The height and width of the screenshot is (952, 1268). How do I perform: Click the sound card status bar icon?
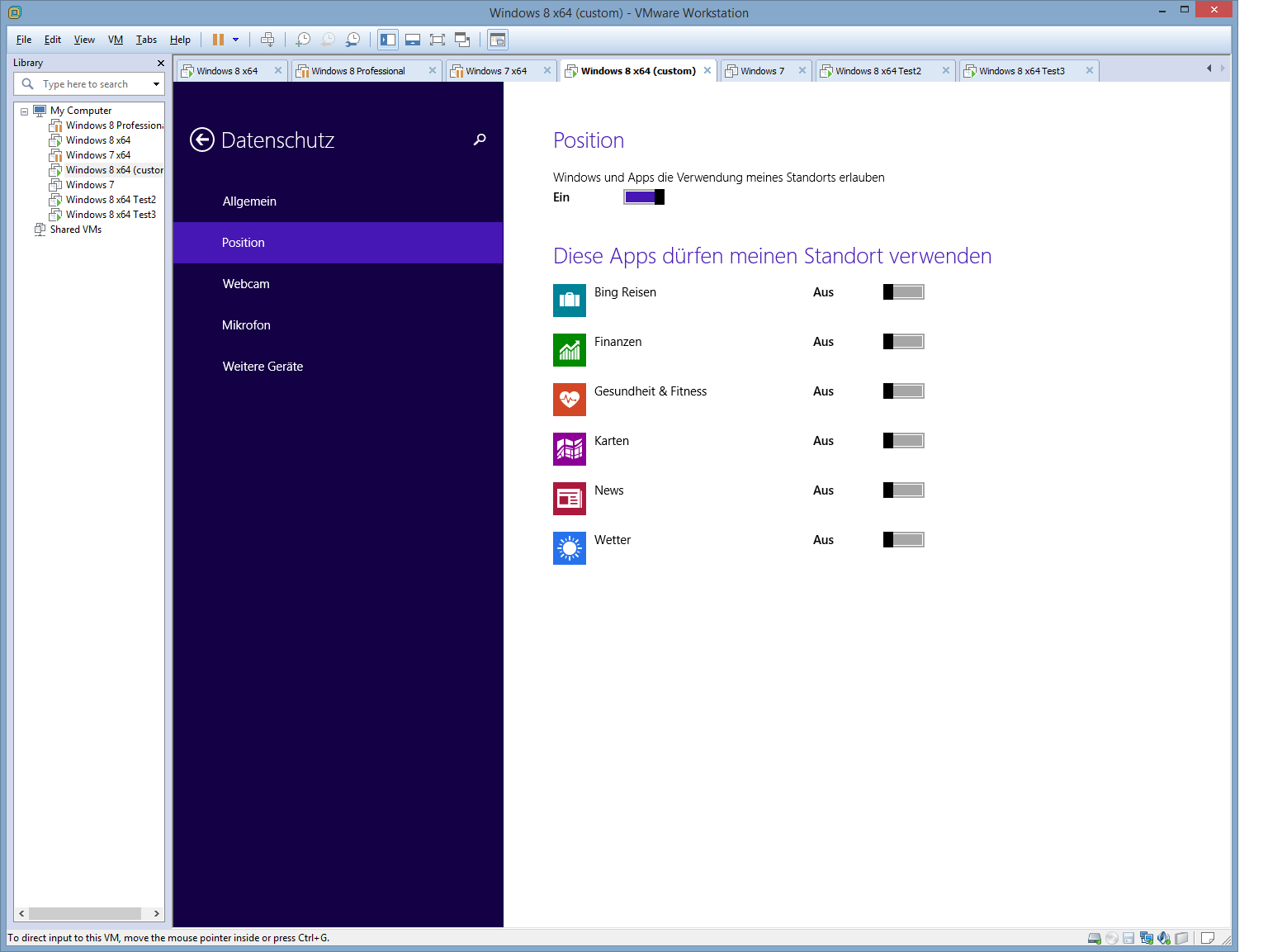point(1164,938)
